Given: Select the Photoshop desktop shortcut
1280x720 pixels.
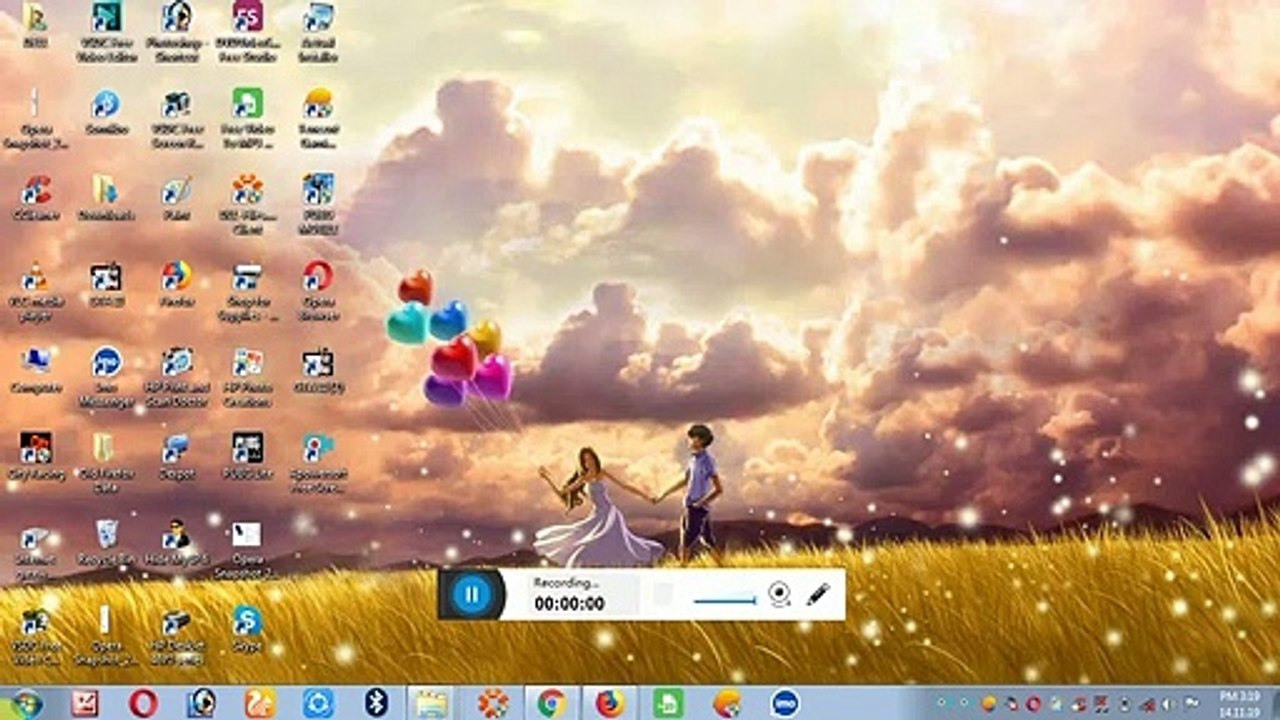Looking at the screenshot, I should coord(177,32).
